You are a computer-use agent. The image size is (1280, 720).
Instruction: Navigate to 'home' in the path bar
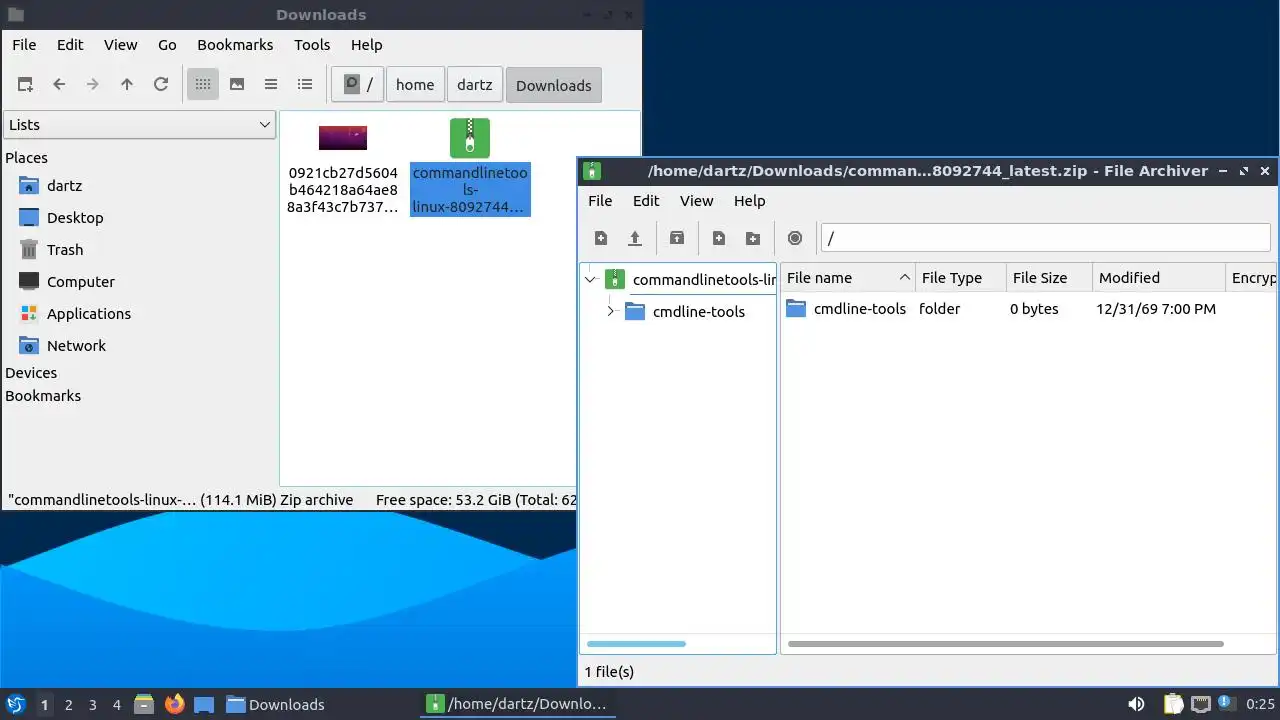pos(415,85)
